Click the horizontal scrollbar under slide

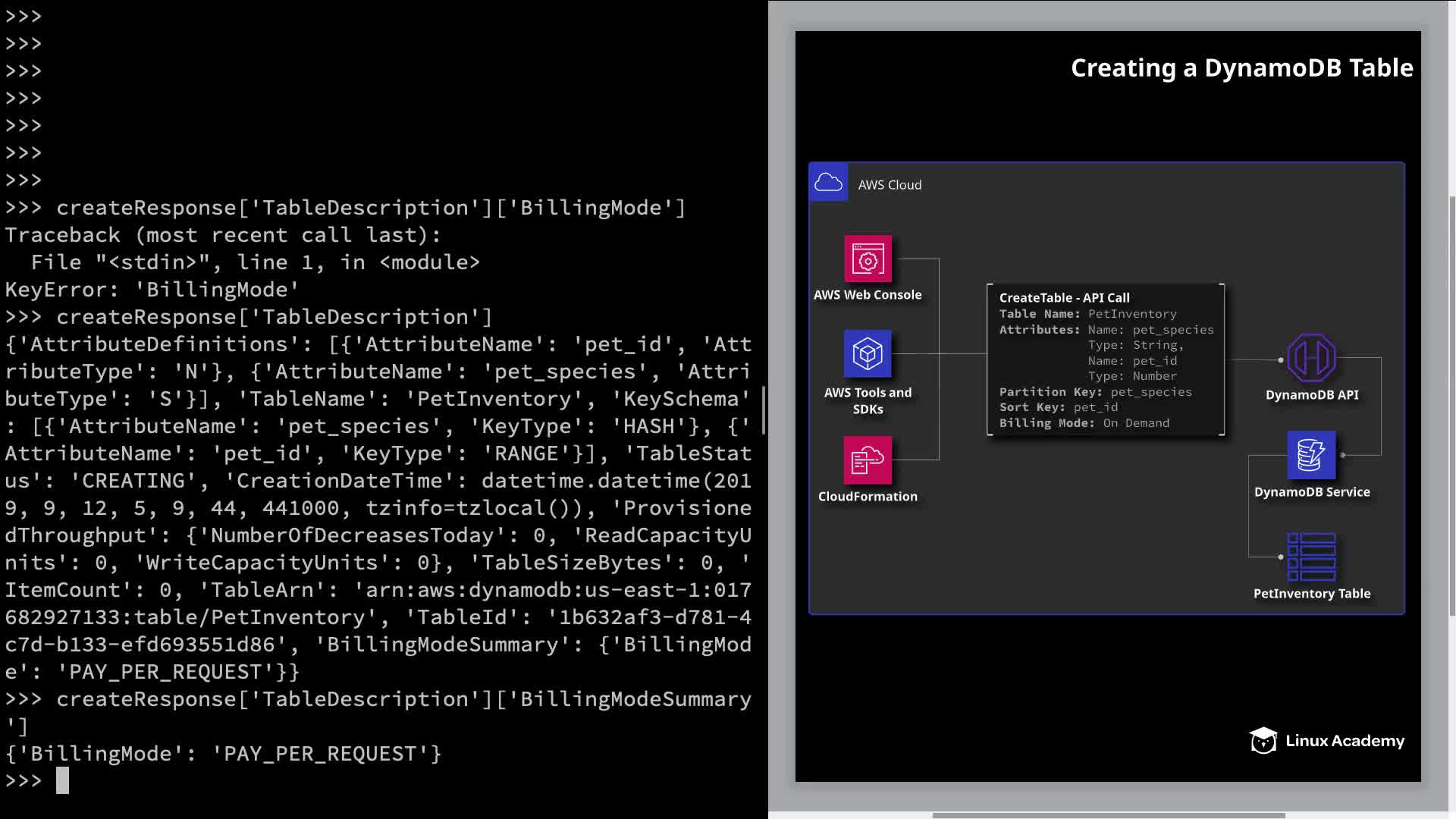tap(1108, 815)
